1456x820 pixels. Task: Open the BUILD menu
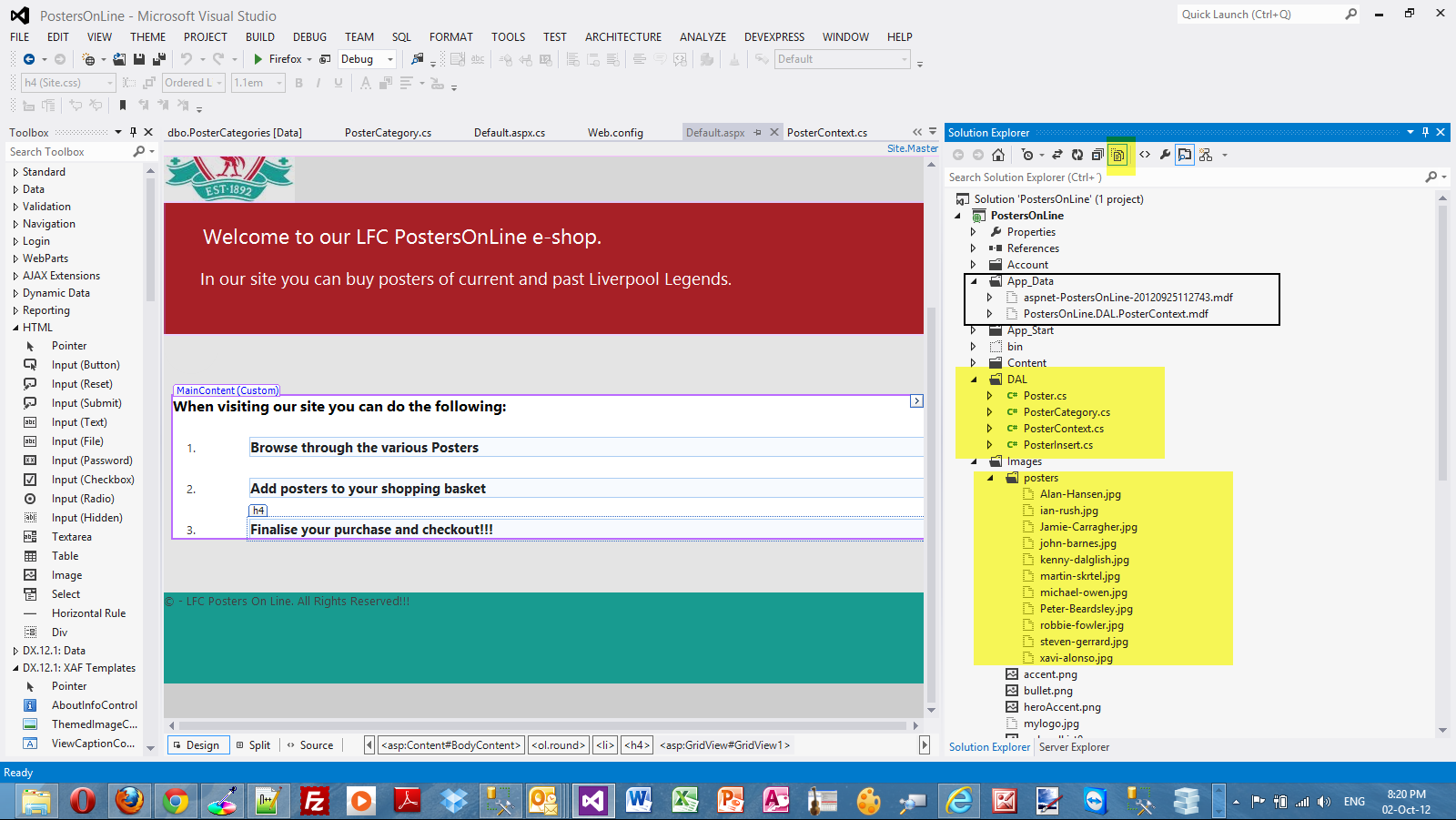pyautogui.click(x=259, y=37)
